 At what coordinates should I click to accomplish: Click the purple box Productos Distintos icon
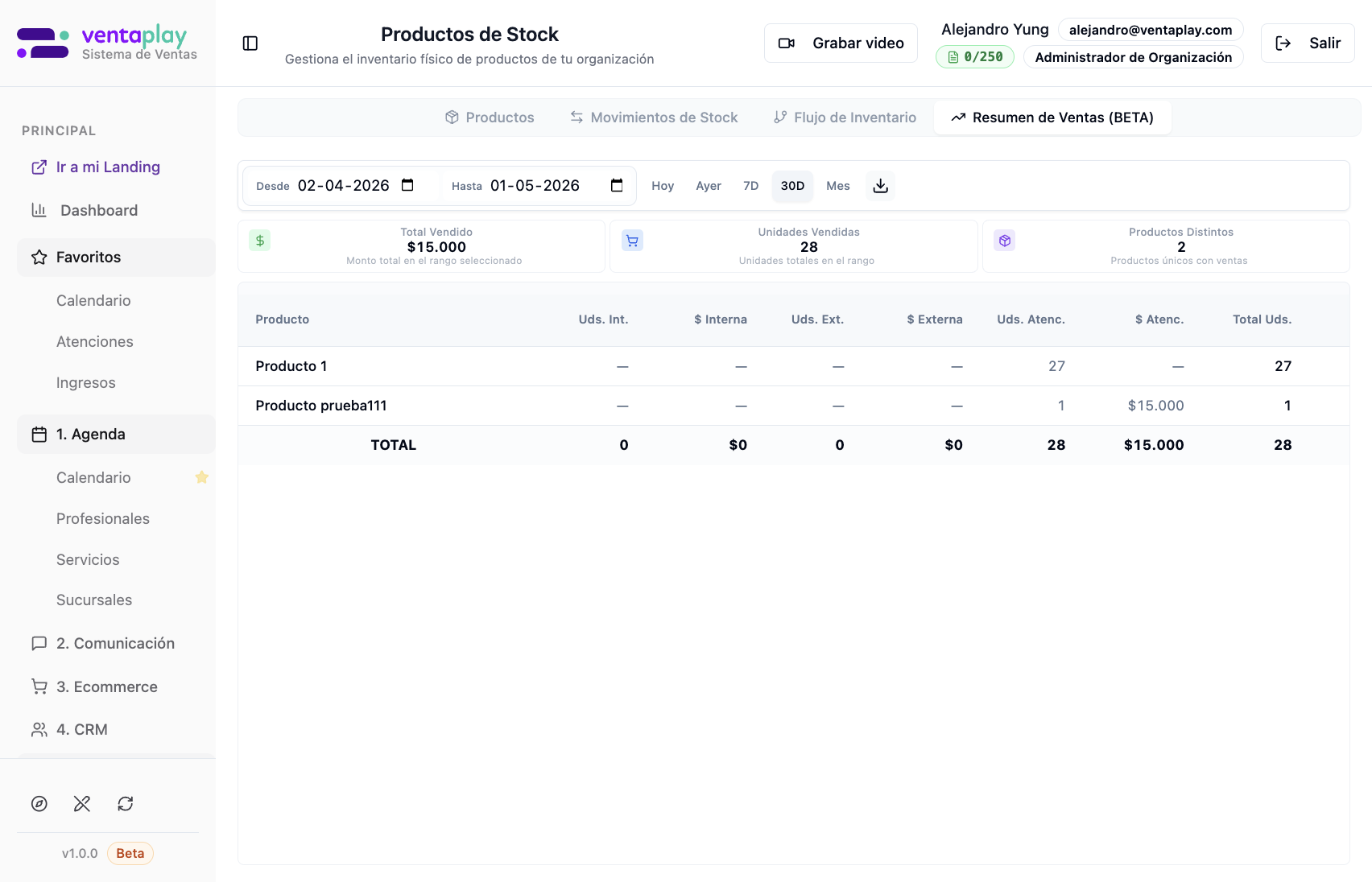coord(1005,241)
